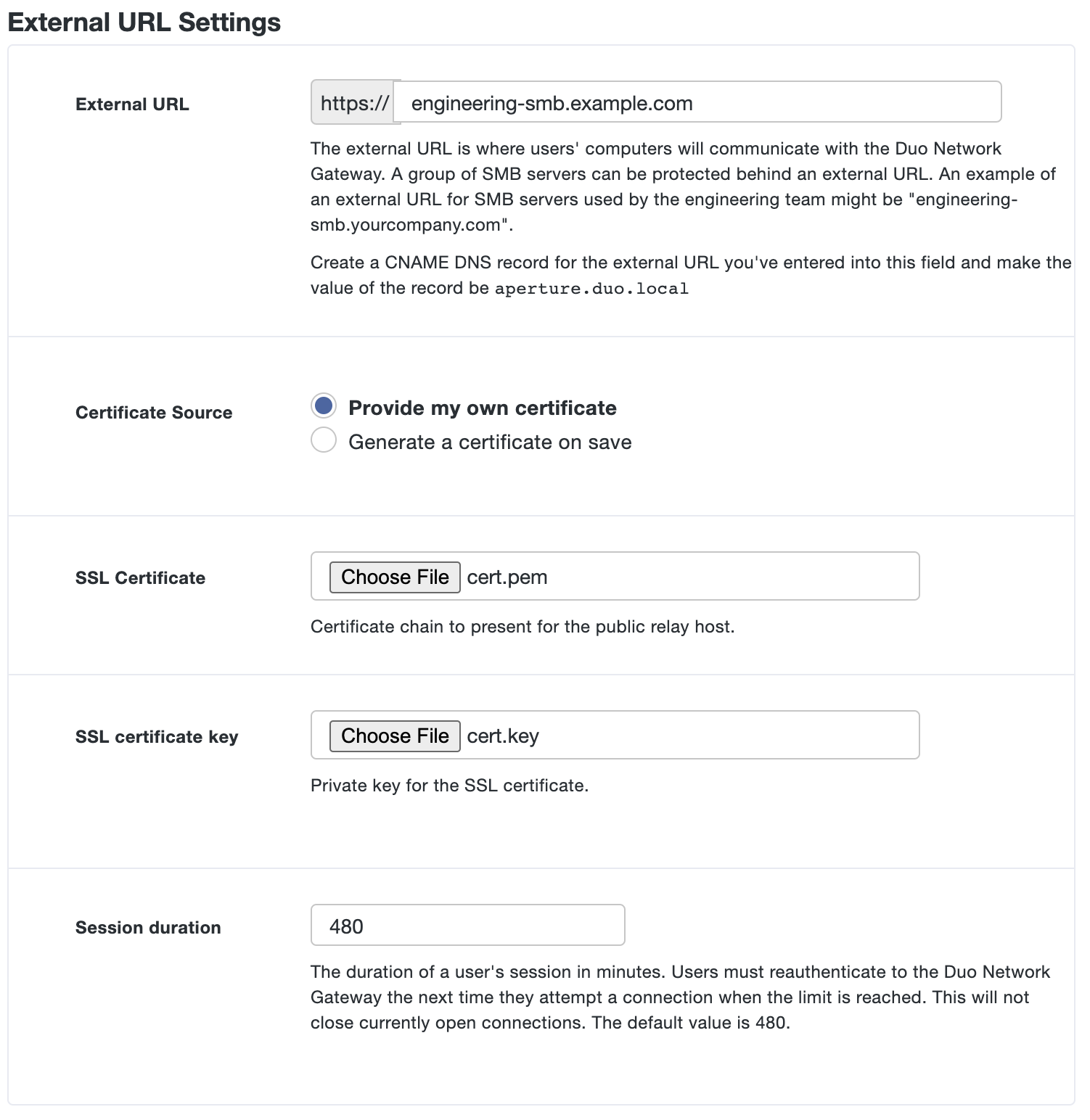
Task: Select the 'Provide my own certificate' radio button
Action: [324, 407]
